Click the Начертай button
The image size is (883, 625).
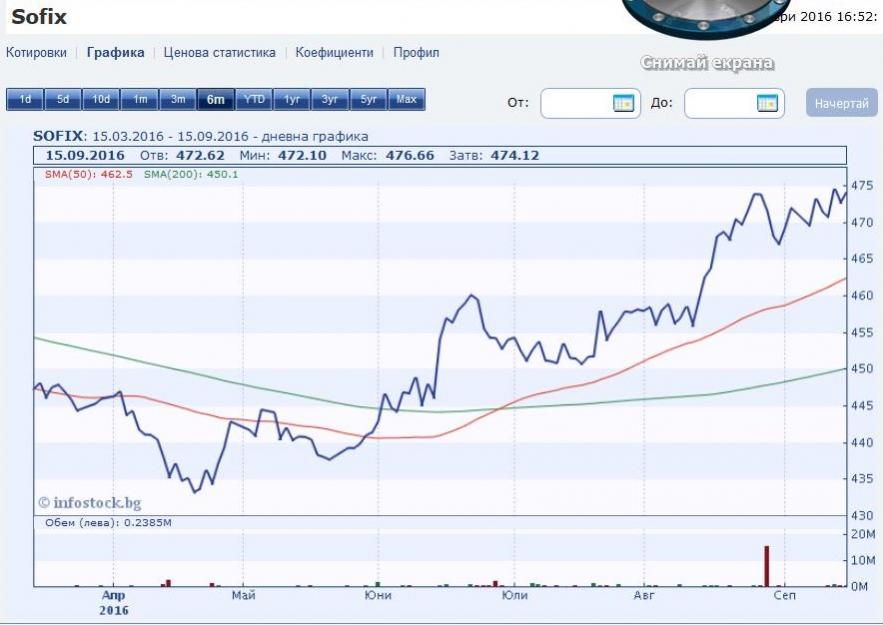[841, 103]
